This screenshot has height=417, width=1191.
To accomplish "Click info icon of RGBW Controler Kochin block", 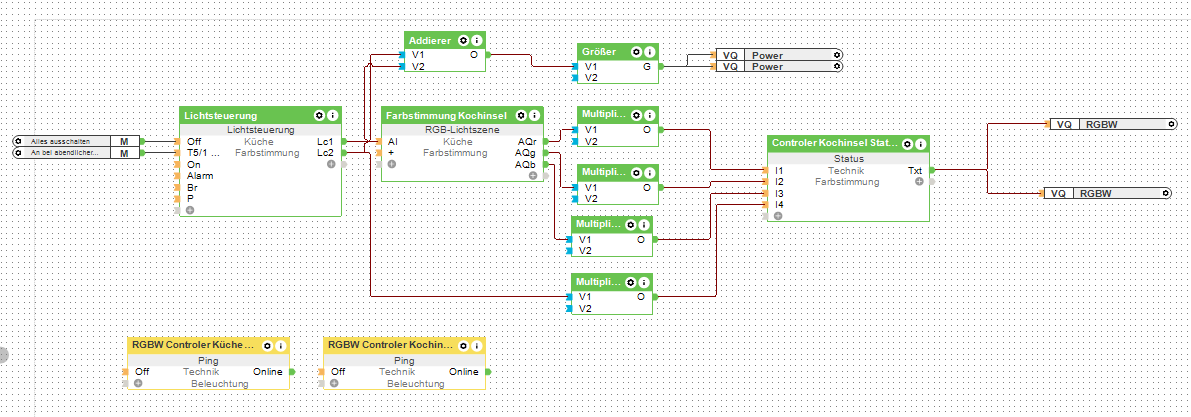I will [476, 346].
